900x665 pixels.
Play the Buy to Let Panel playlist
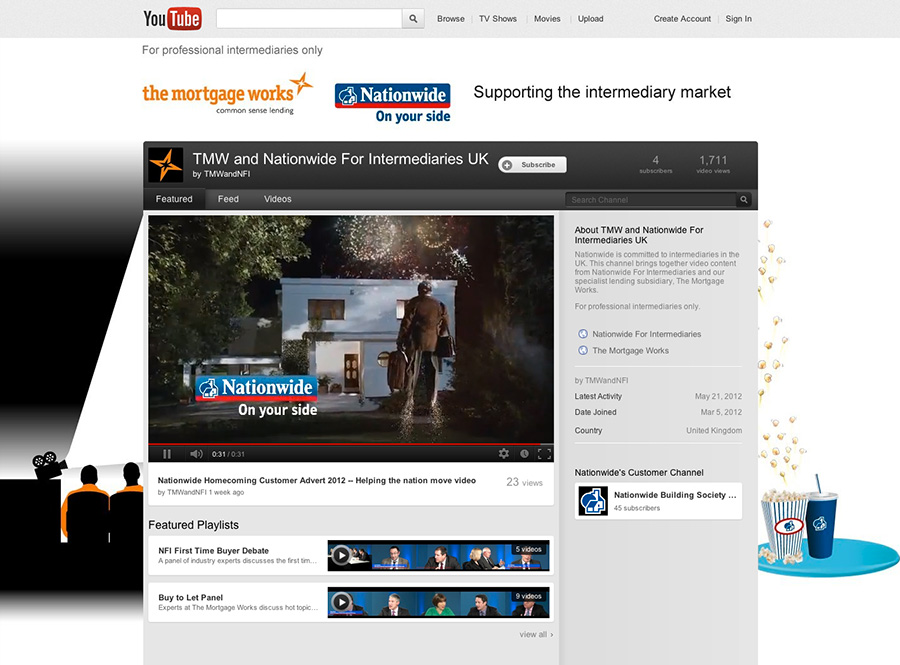(341, 602)
